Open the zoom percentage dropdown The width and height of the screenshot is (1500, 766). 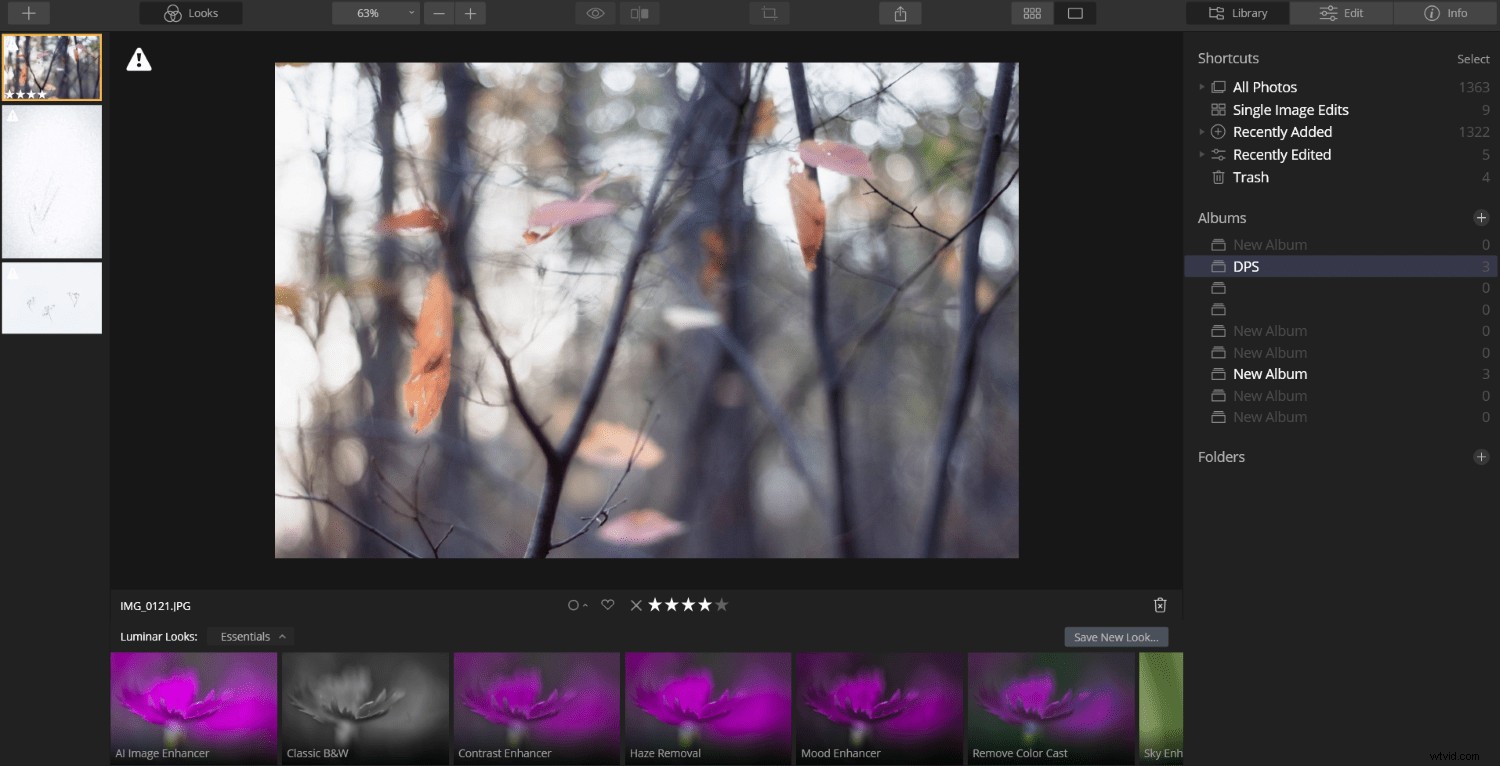click(409, 13)
